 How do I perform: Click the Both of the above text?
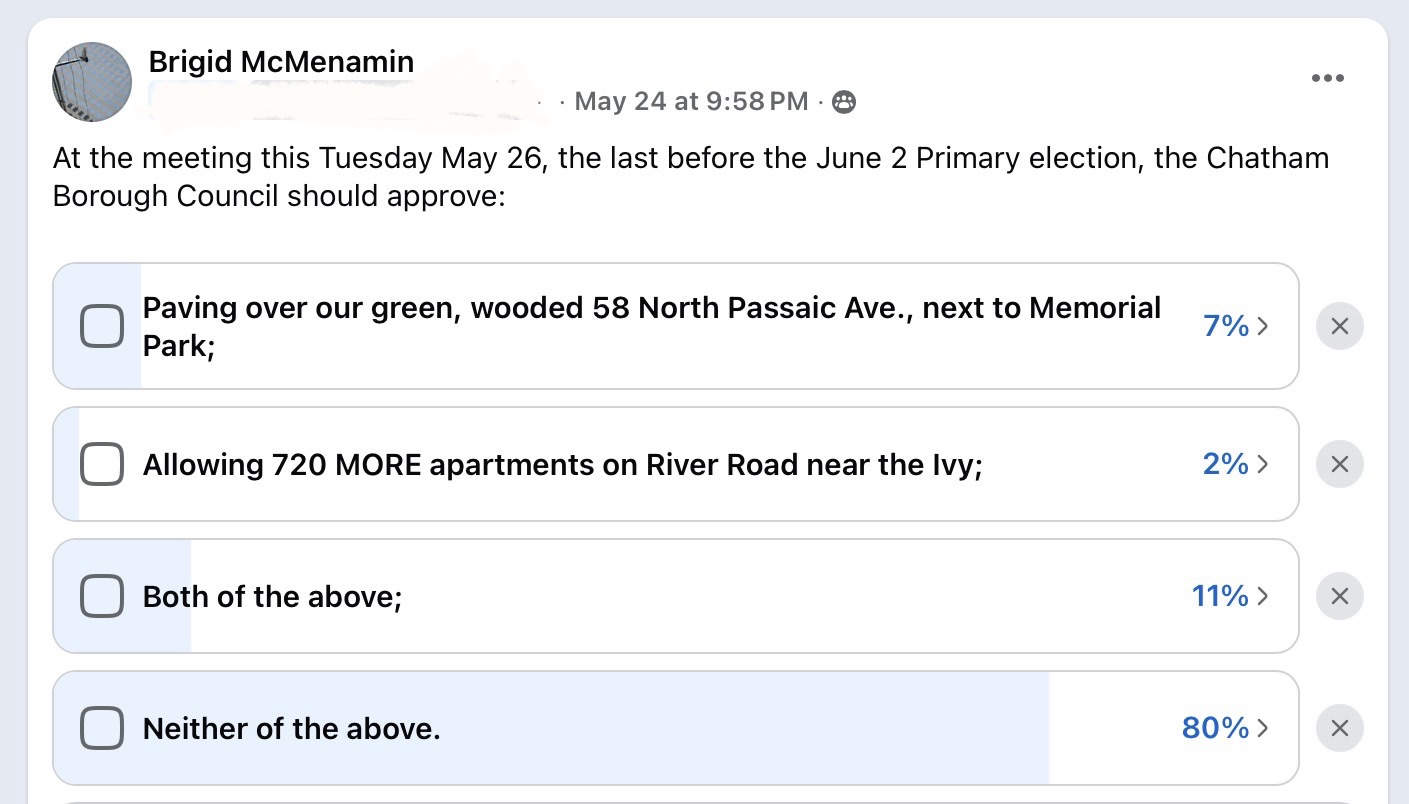click(x=272, y=597)
